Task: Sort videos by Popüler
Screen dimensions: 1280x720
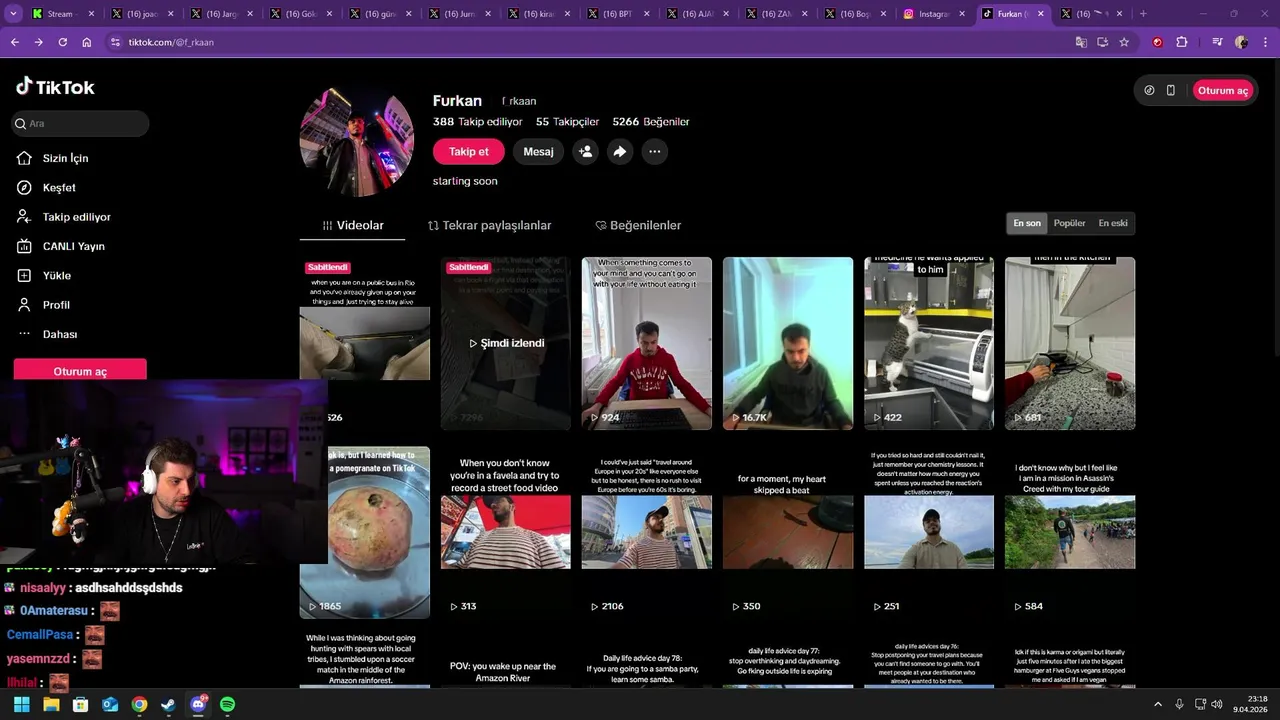Action: (x=1069, y=223)
